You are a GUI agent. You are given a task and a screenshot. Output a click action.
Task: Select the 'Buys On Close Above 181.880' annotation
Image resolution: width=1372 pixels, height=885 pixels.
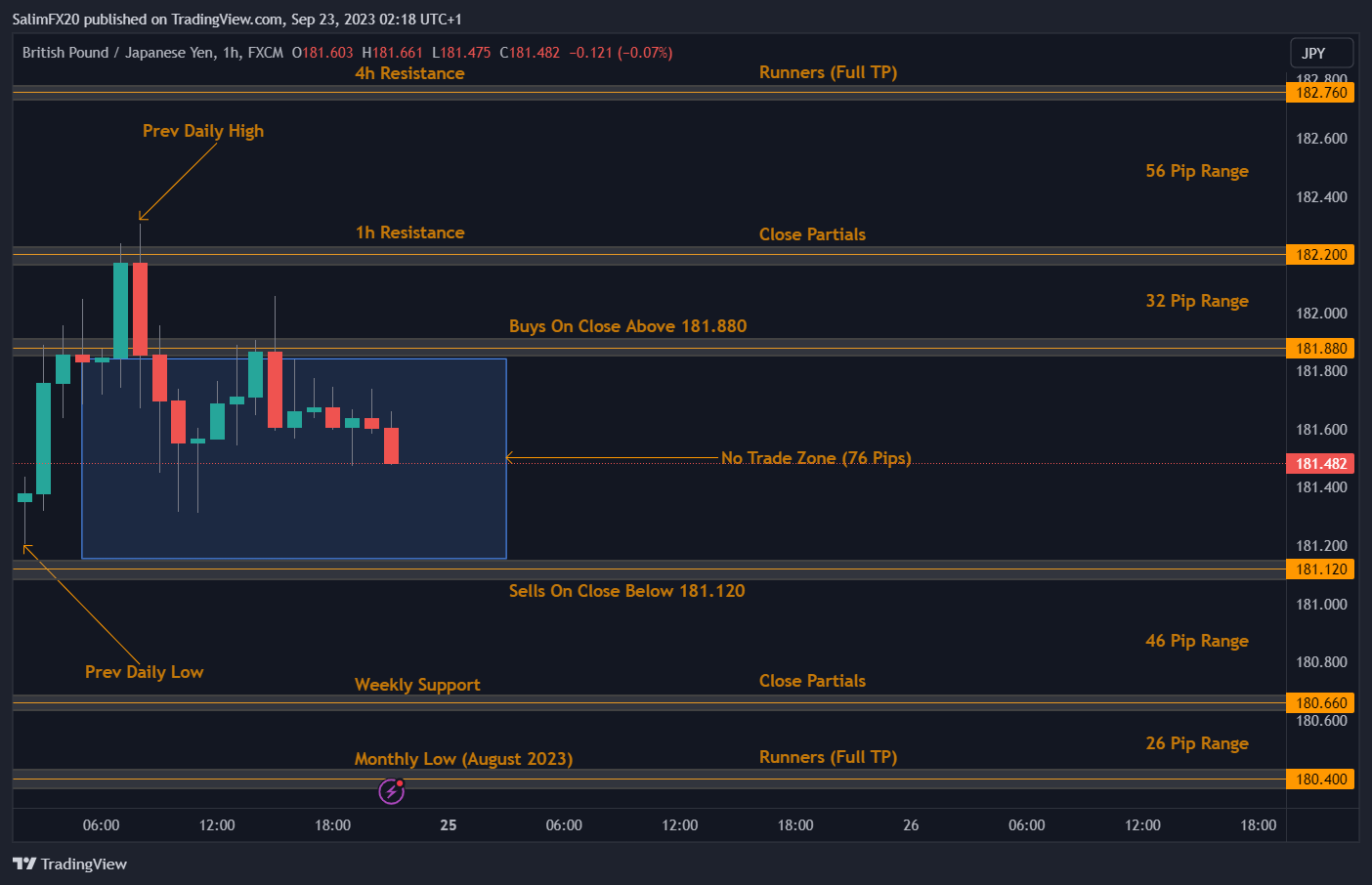627,326
